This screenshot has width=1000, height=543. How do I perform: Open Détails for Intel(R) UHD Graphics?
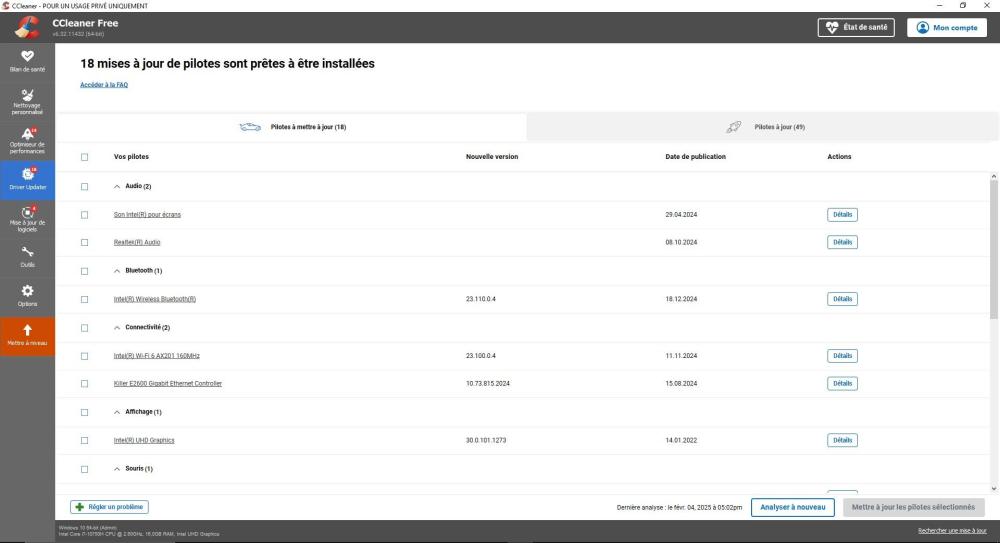(842, 440)
